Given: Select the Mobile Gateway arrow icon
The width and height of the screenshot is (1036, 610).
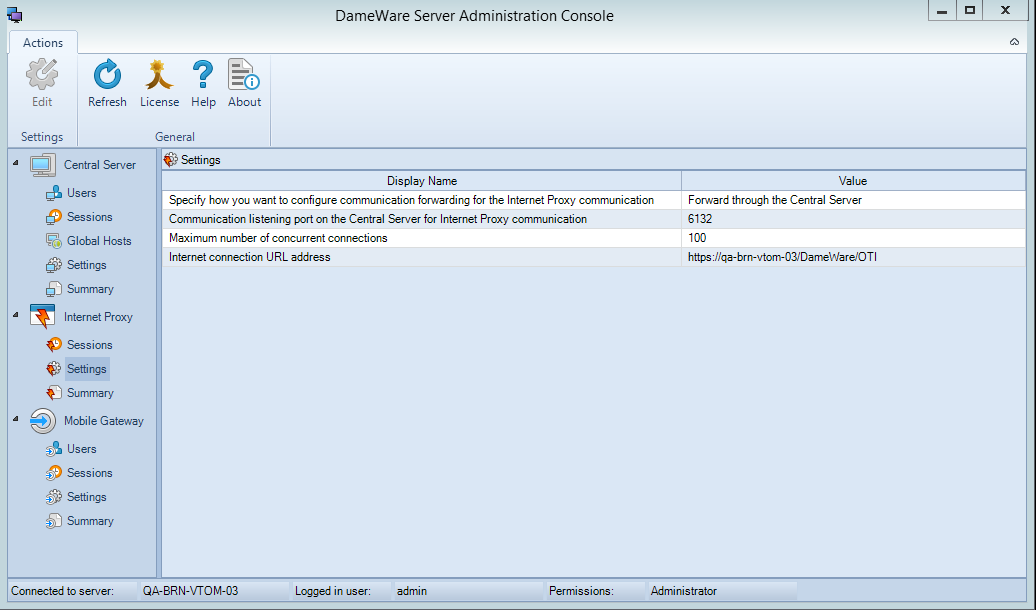Looking at the screenshot, I should click(x=43, y=421).
